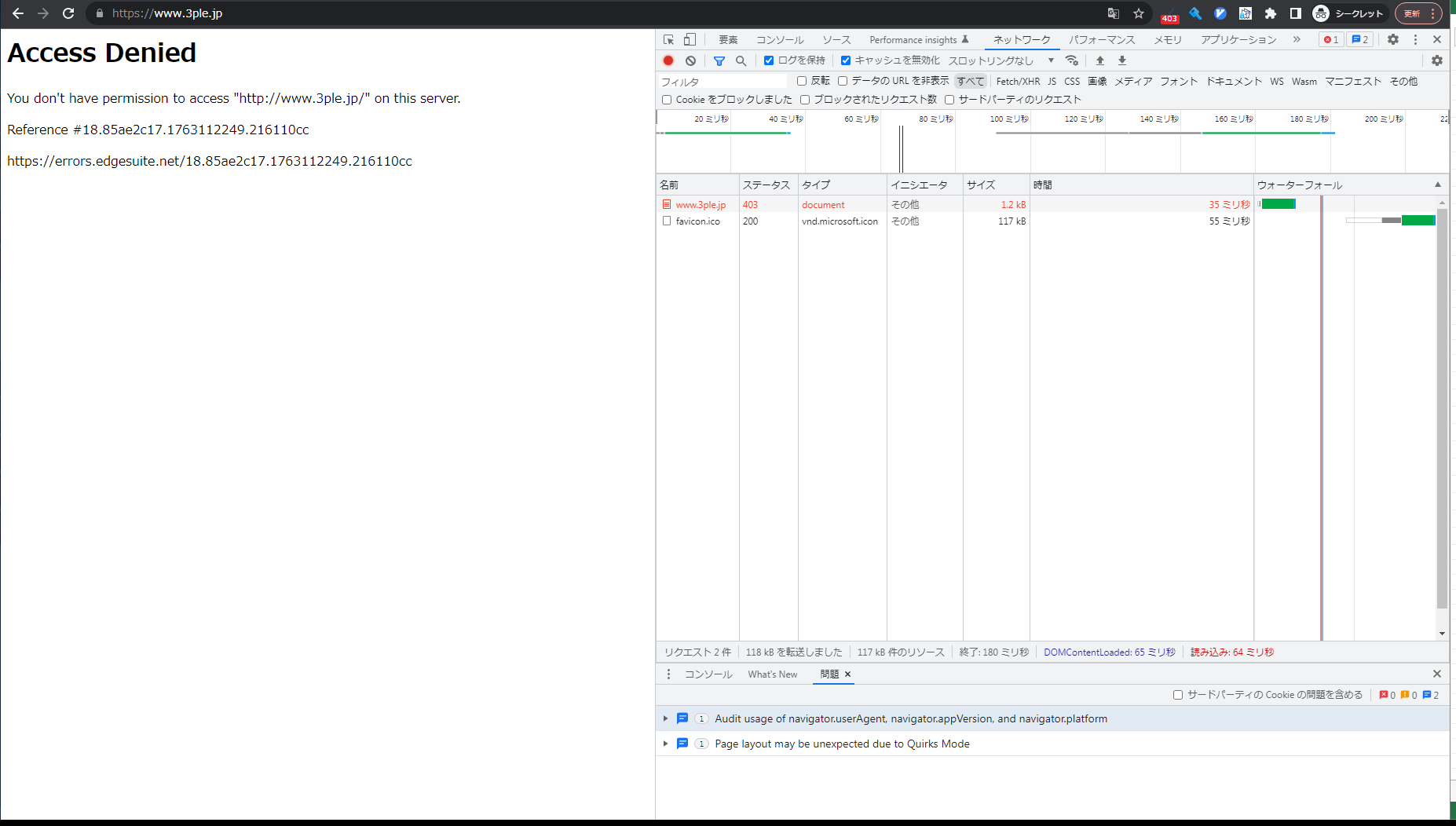
Task: Click the www.3ple.jp request row
Action: tap(701, 205)
